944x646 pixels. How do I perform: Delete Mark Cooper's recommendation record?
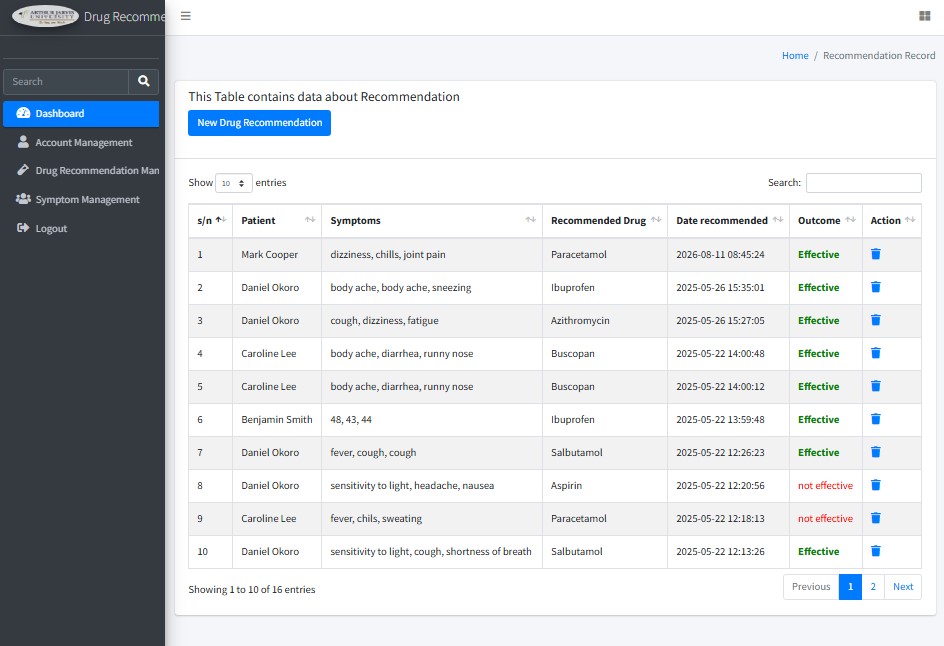[x=876, y=254]
